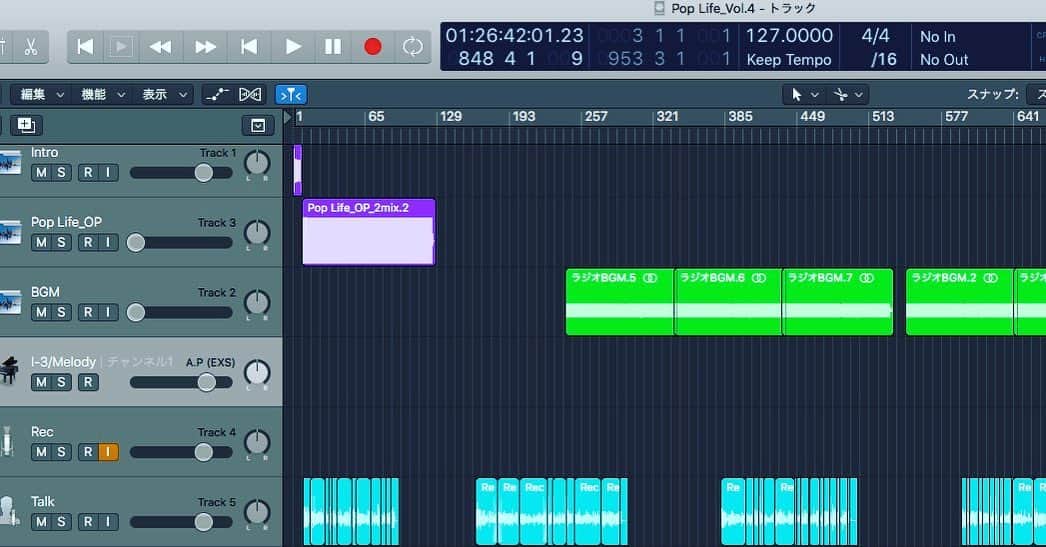Image resolution: width=1046 pixels, height=547 pixels.
Task: Open the 機能 menu
Action: (103, 95)
